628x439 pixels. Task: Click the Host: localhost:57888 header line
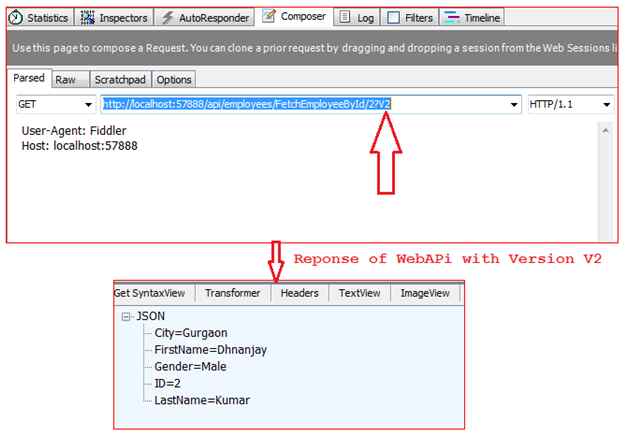(79, 146)
